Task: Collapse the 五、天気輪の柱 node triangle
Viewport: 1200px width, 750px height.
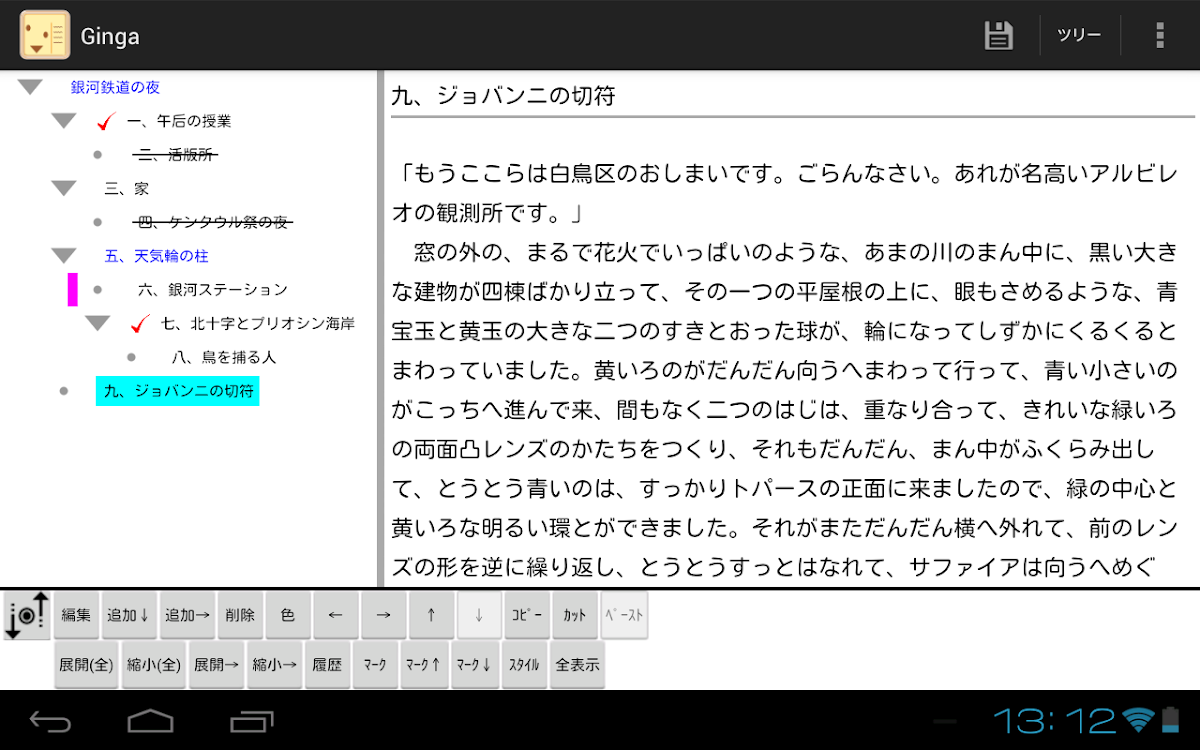Action: click(x=64, y=256)
